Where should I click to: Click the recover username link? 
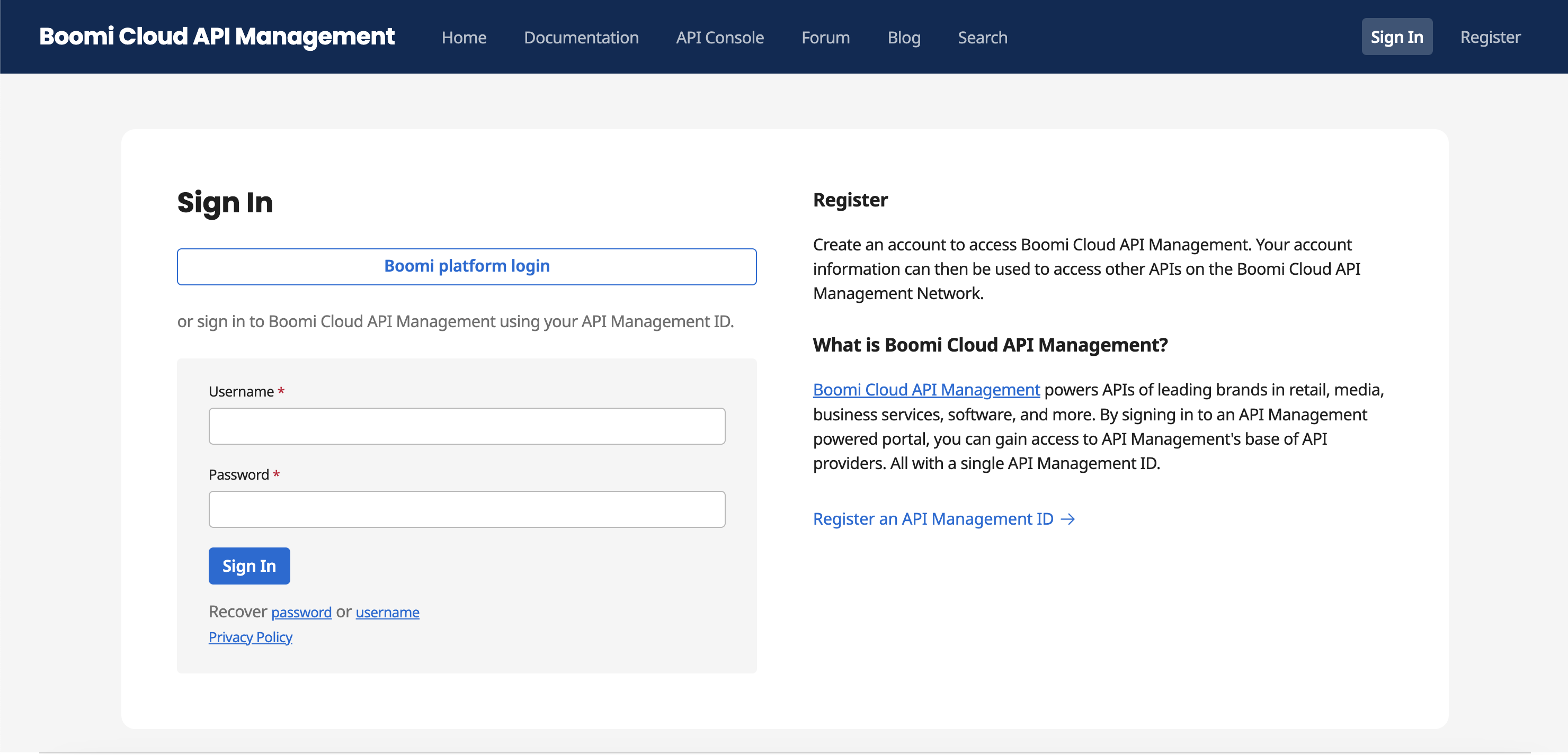[x=387, y=612]
